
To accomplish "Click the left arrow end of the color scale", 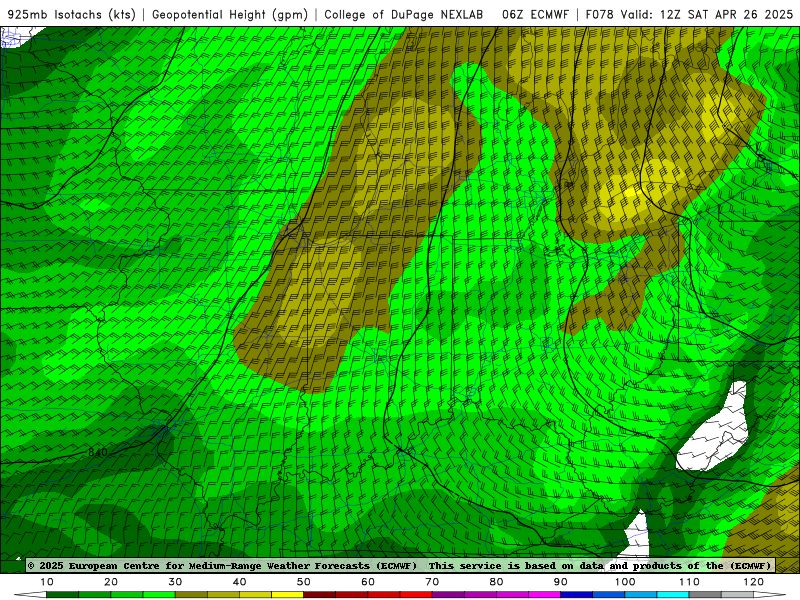I will pyautogui.click(x=30, y=595).
